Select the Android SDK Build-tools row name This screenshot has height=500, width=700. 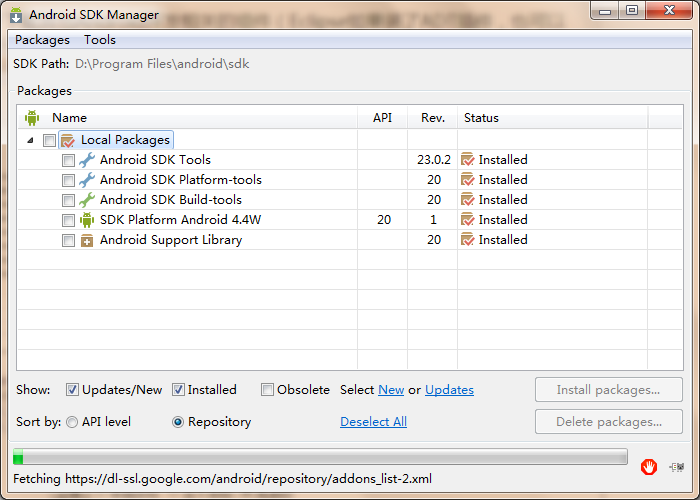(171, 200)
